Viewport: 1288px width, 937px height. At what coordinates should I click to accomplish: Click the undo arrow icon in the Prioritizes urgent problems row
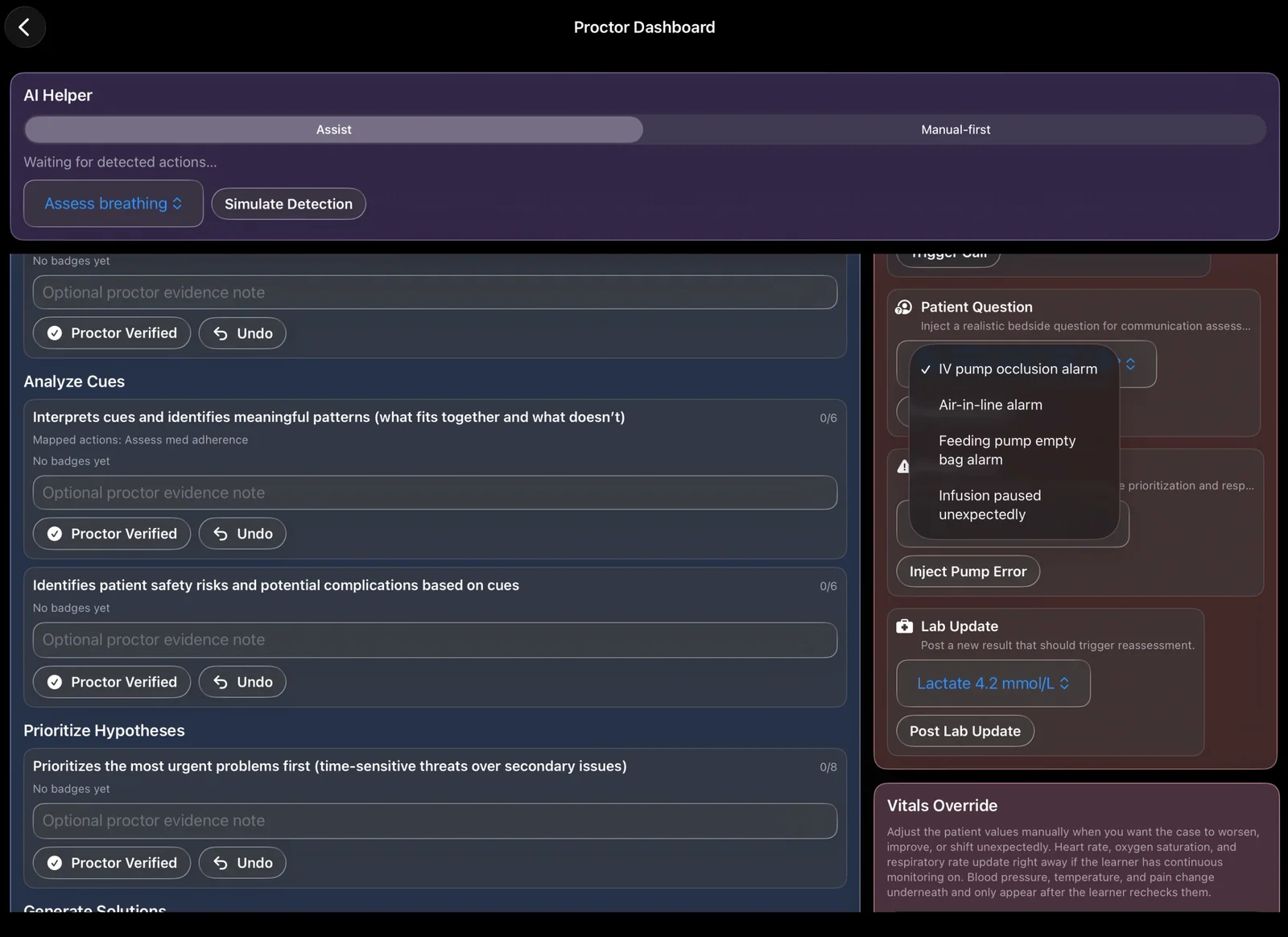tap(221, 863)
